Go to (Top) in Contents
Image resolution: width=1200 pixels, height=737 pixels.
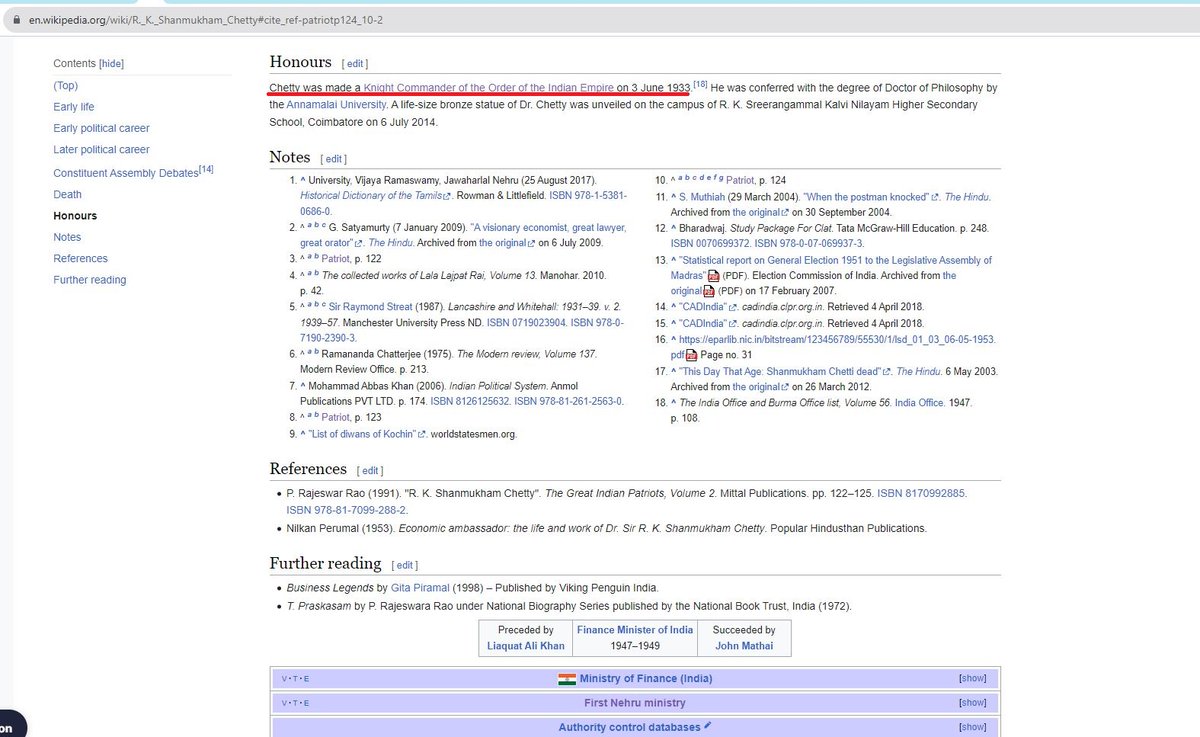[x=66, y=85]
